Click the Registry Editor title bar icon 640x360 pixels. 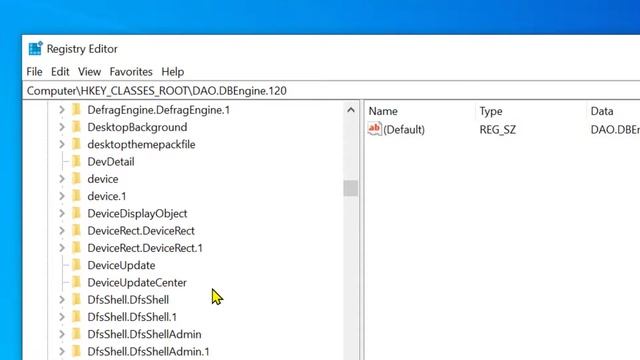point(36,49)
